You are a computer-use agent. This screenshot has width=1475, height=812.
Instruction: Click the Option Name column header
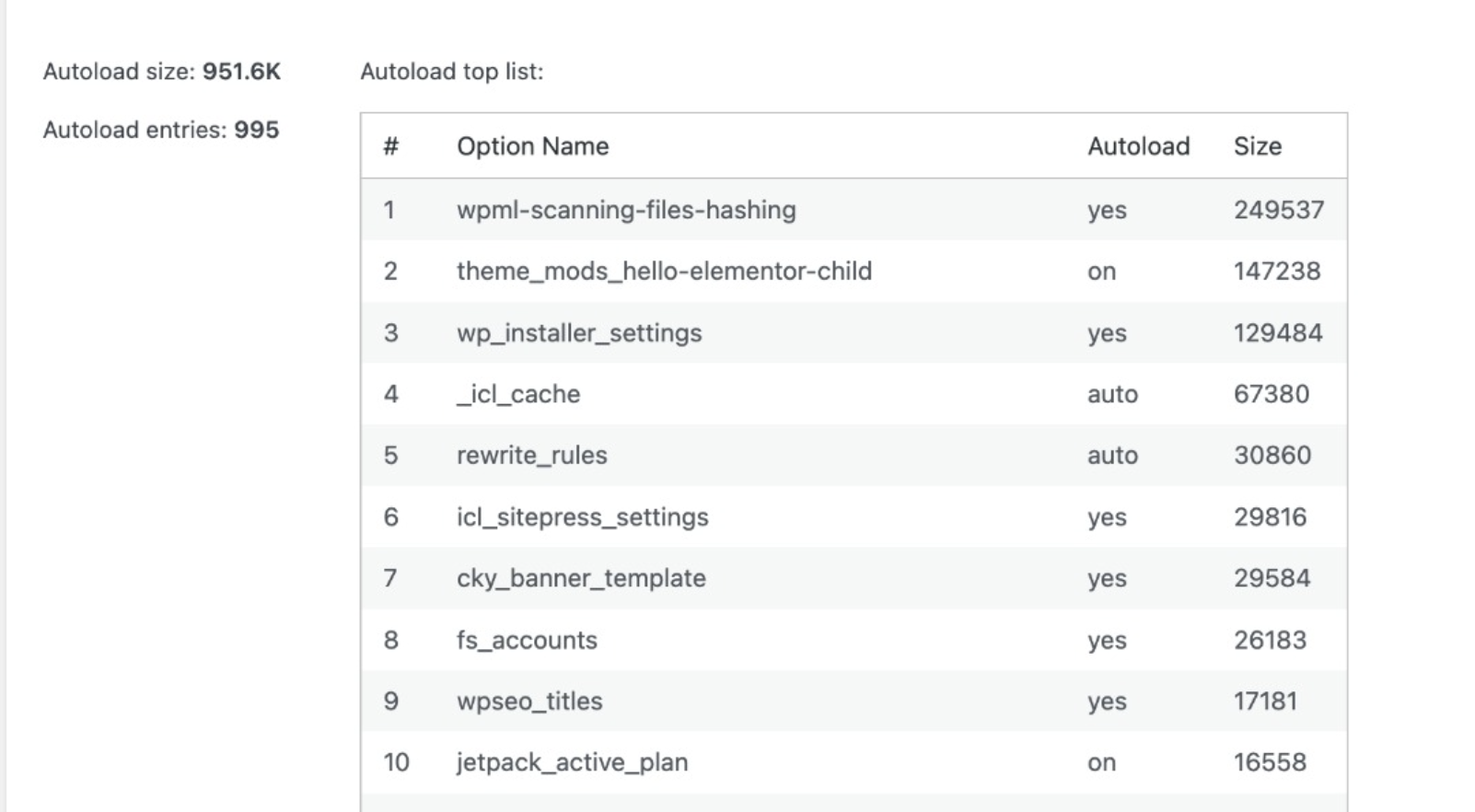coord(532,146)
